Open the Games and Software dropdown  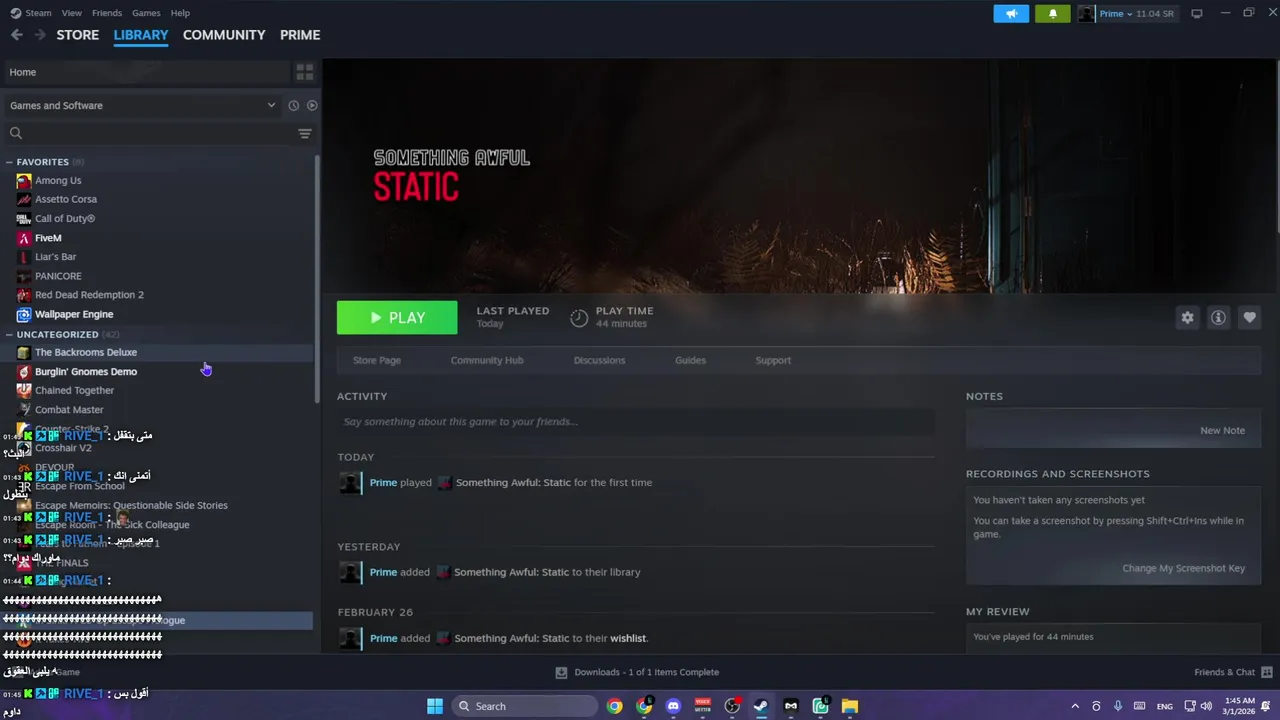click(x=142, y=105)
